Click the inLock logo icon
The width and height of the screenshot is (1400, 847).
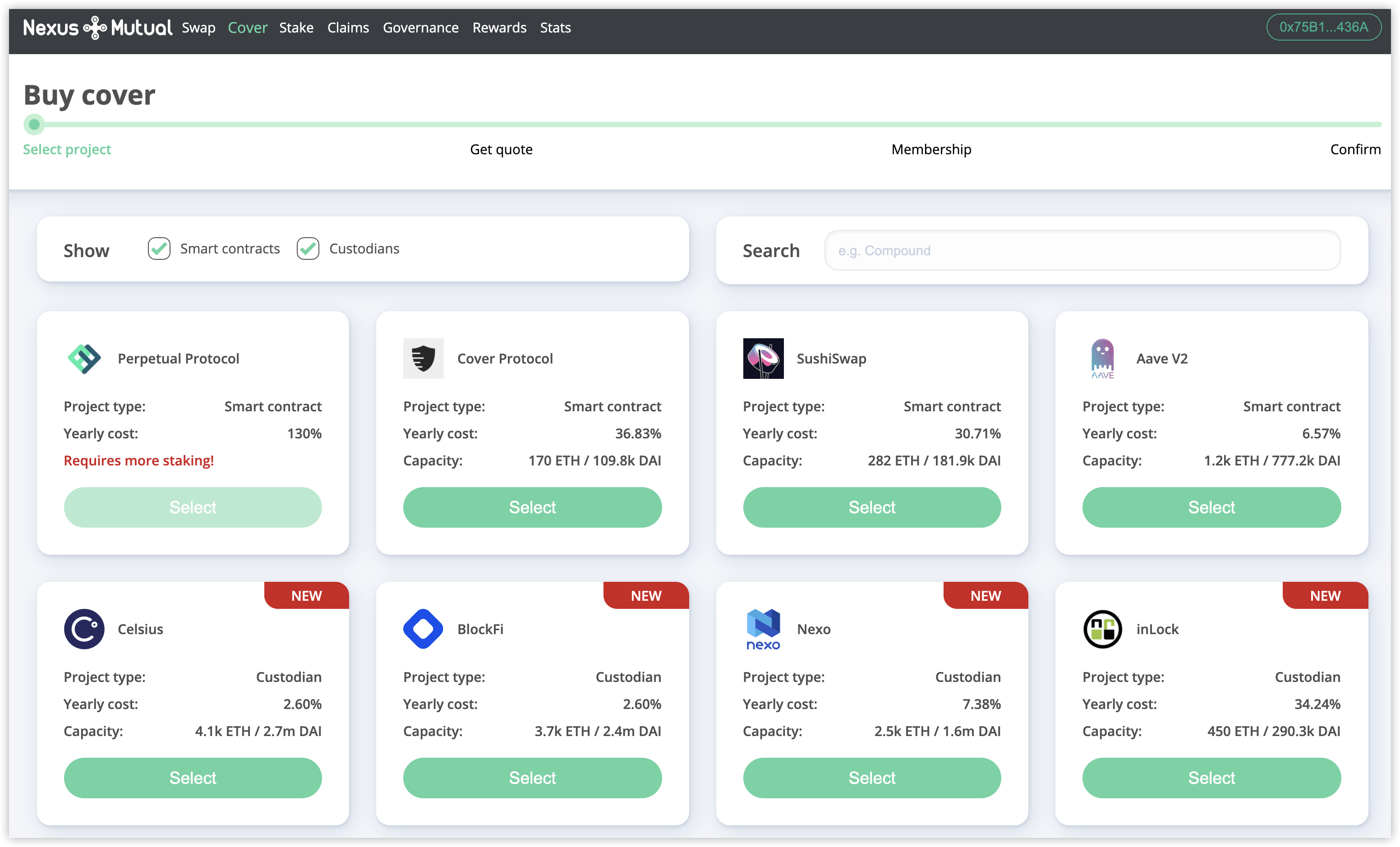coord(1102,629)
